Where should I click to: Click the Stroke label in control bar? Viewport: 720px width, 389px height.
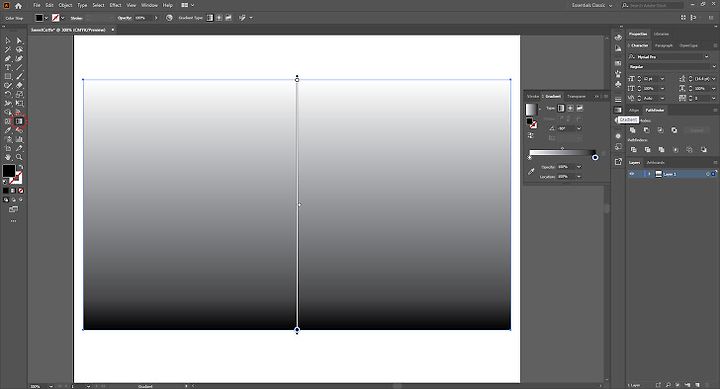pos(76,18)
